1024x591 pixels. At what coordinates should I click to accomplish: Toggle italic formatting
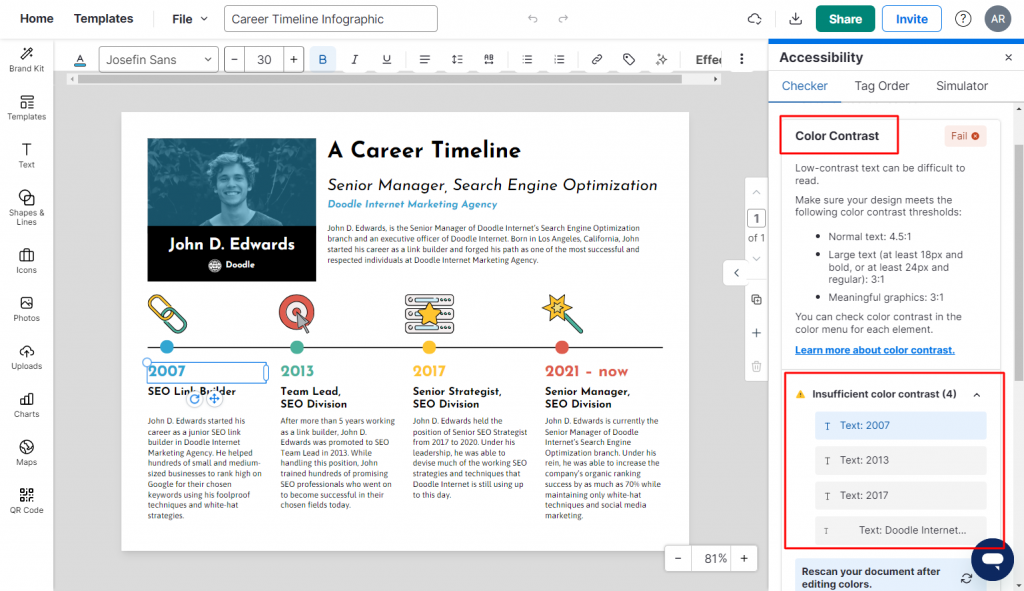(x=355, y=59)
